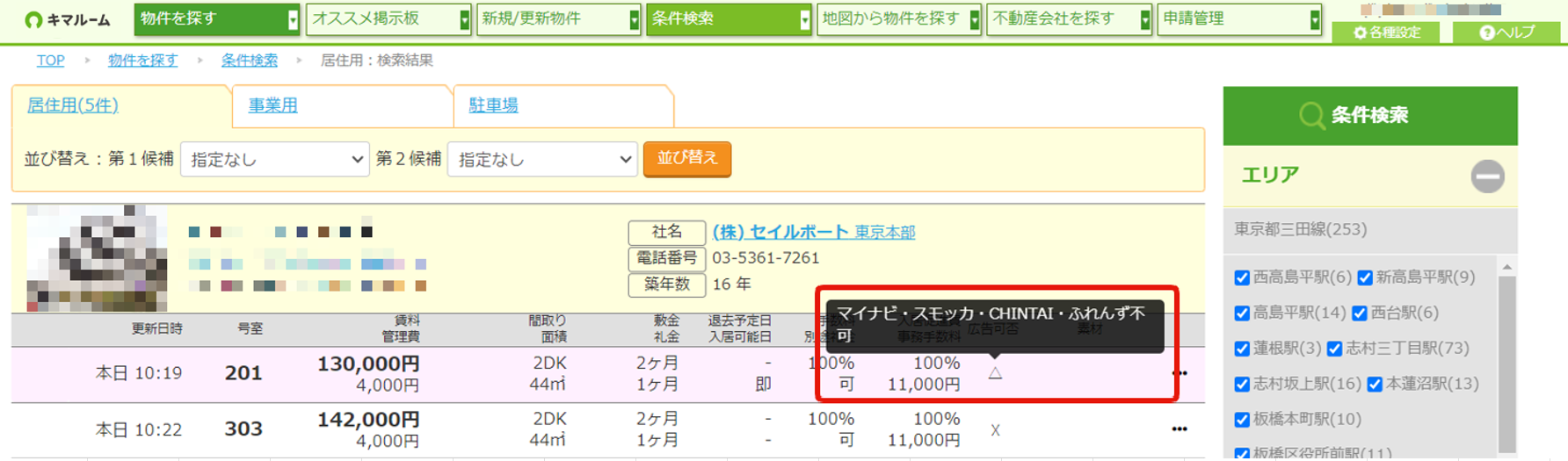
Task: Open the オススメ掲示板 menu
Action: 388,18
